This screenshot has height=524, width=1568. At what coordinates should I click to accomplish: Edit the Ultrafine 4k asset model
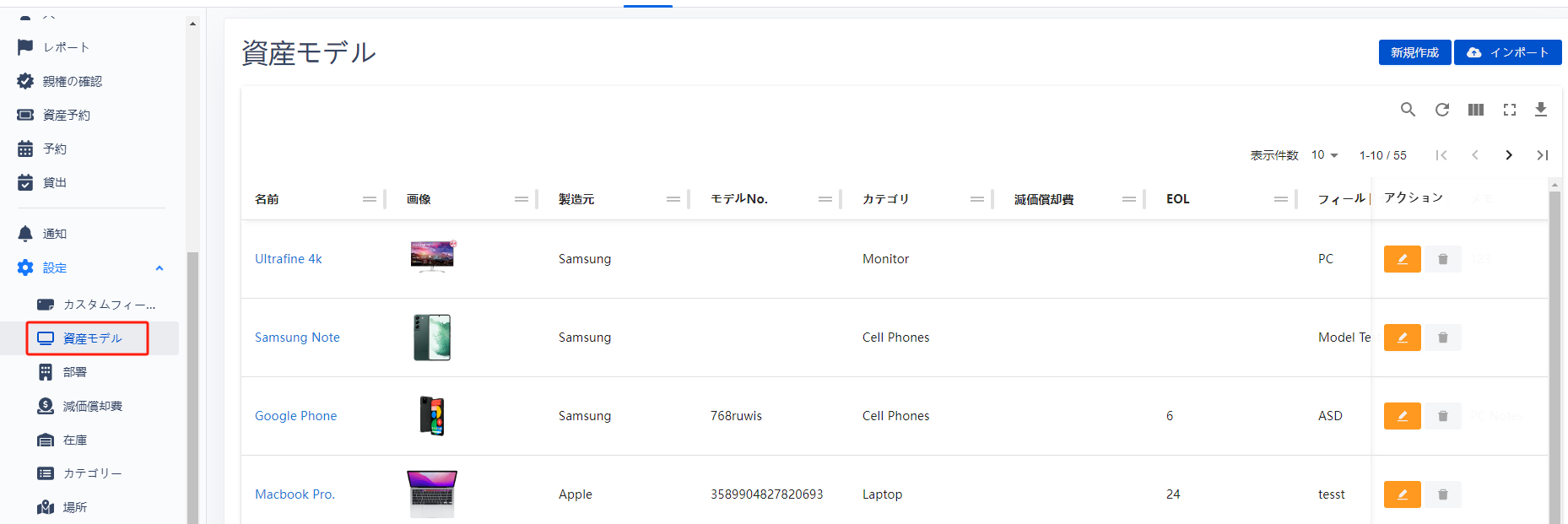click(1402, 259)
